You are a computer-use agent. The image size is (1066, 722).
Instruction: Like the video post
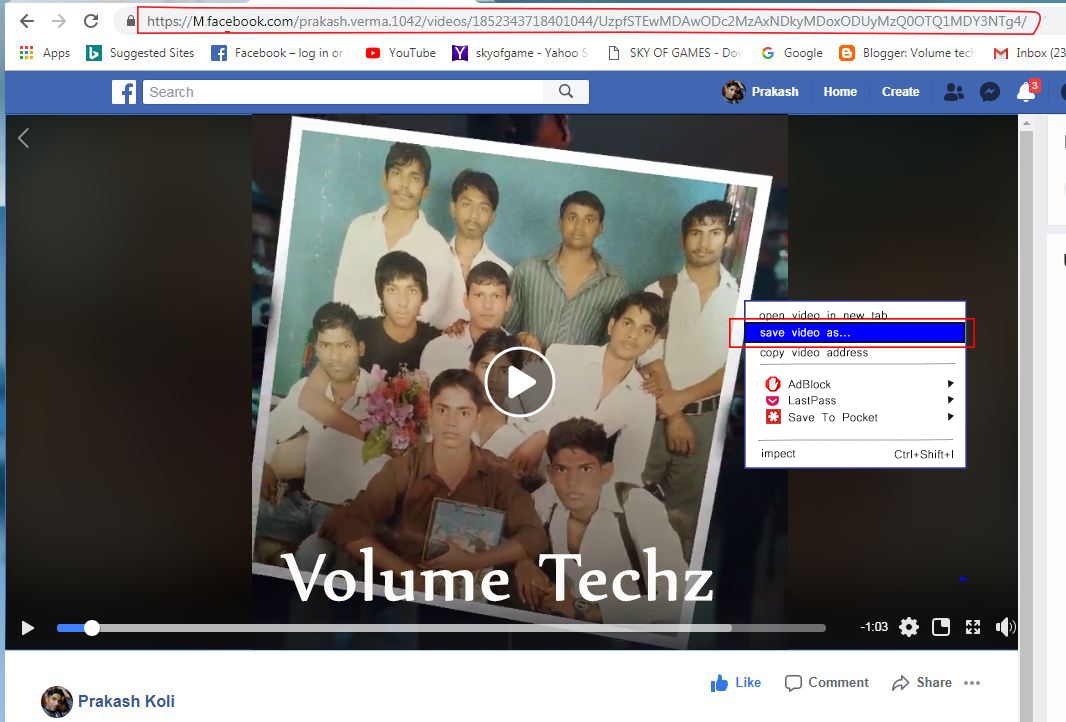(x=736, y=682)
